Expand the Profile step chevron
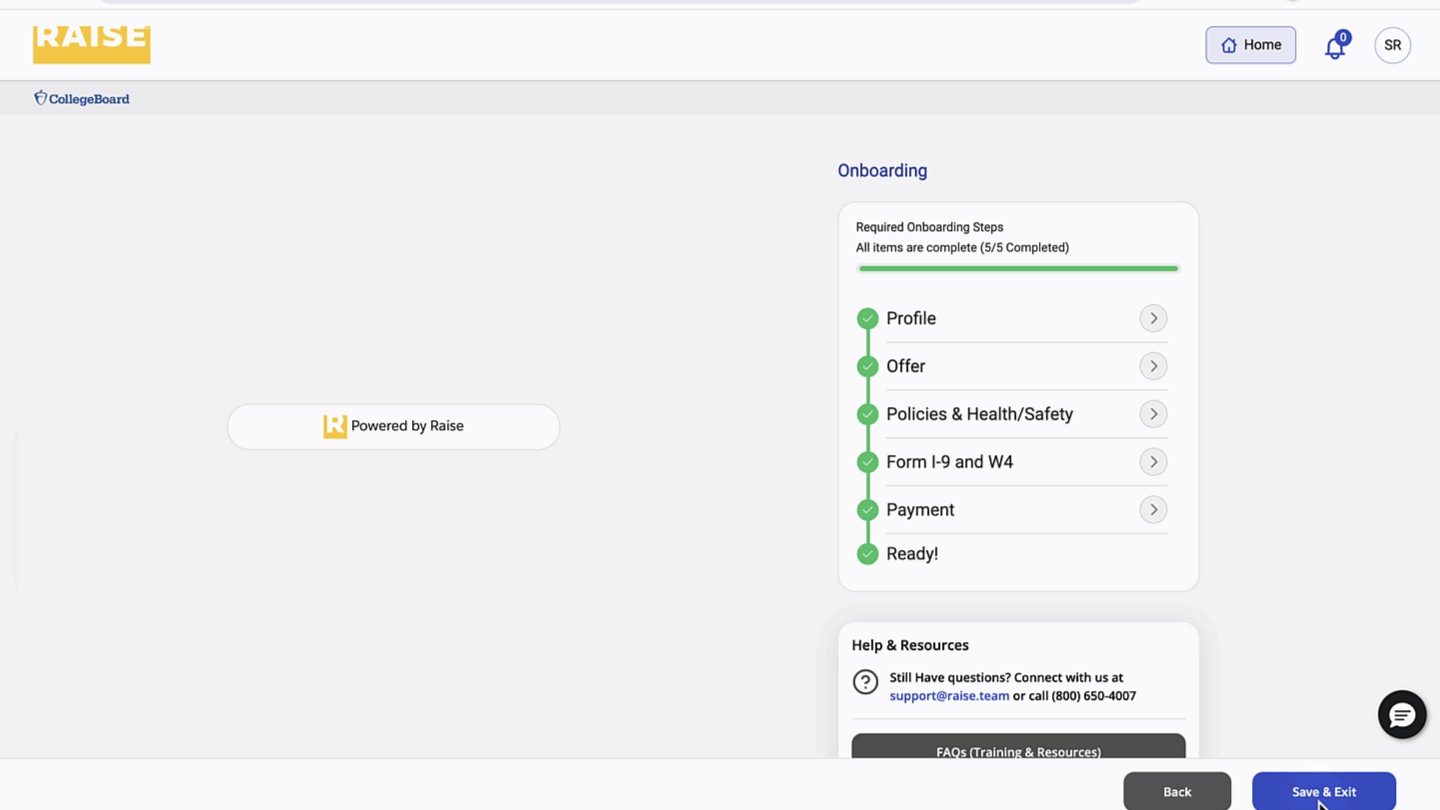 (x=1153, y=319)
